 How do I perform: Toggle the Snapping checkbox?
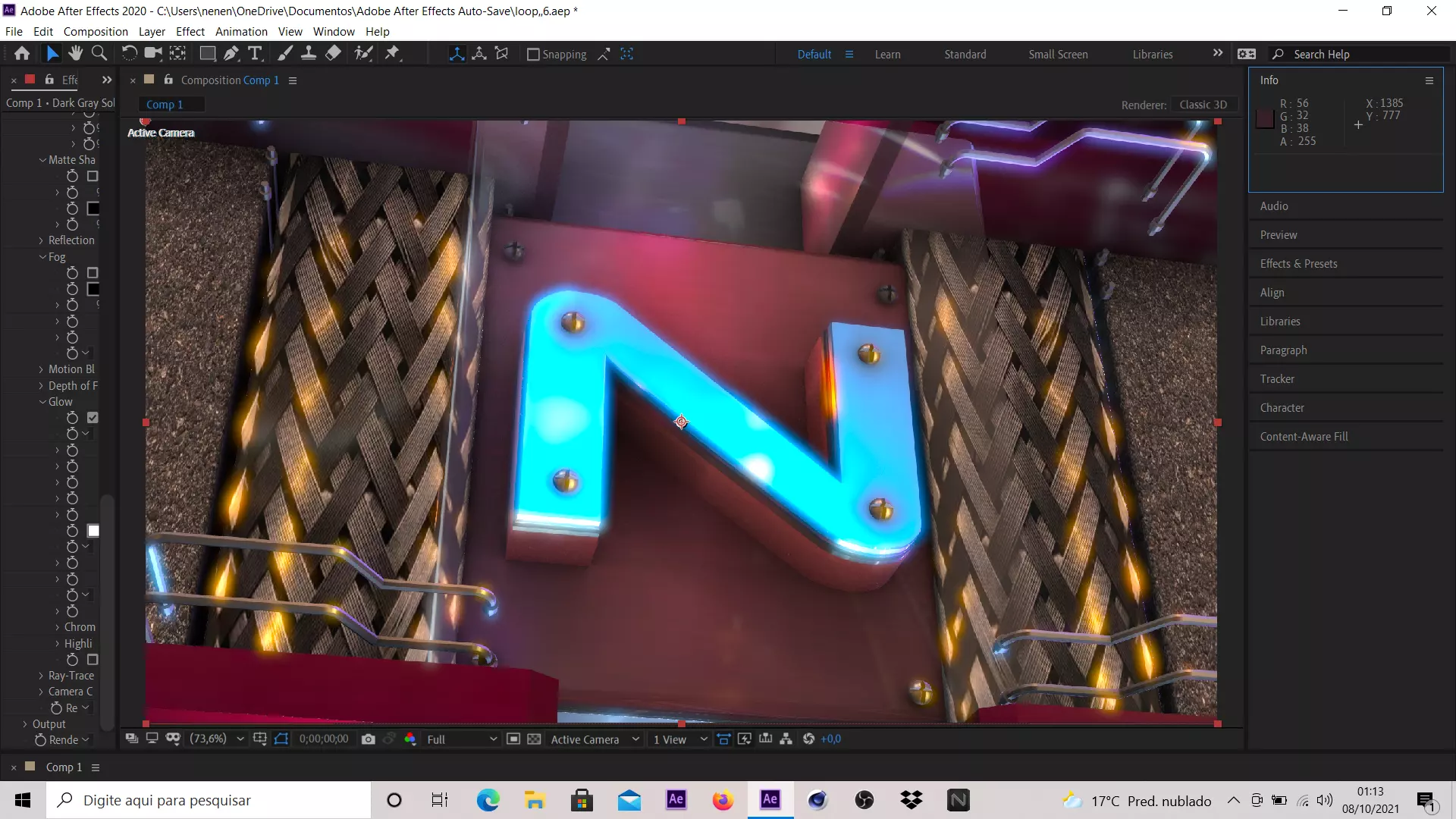[x=533, y=55]
